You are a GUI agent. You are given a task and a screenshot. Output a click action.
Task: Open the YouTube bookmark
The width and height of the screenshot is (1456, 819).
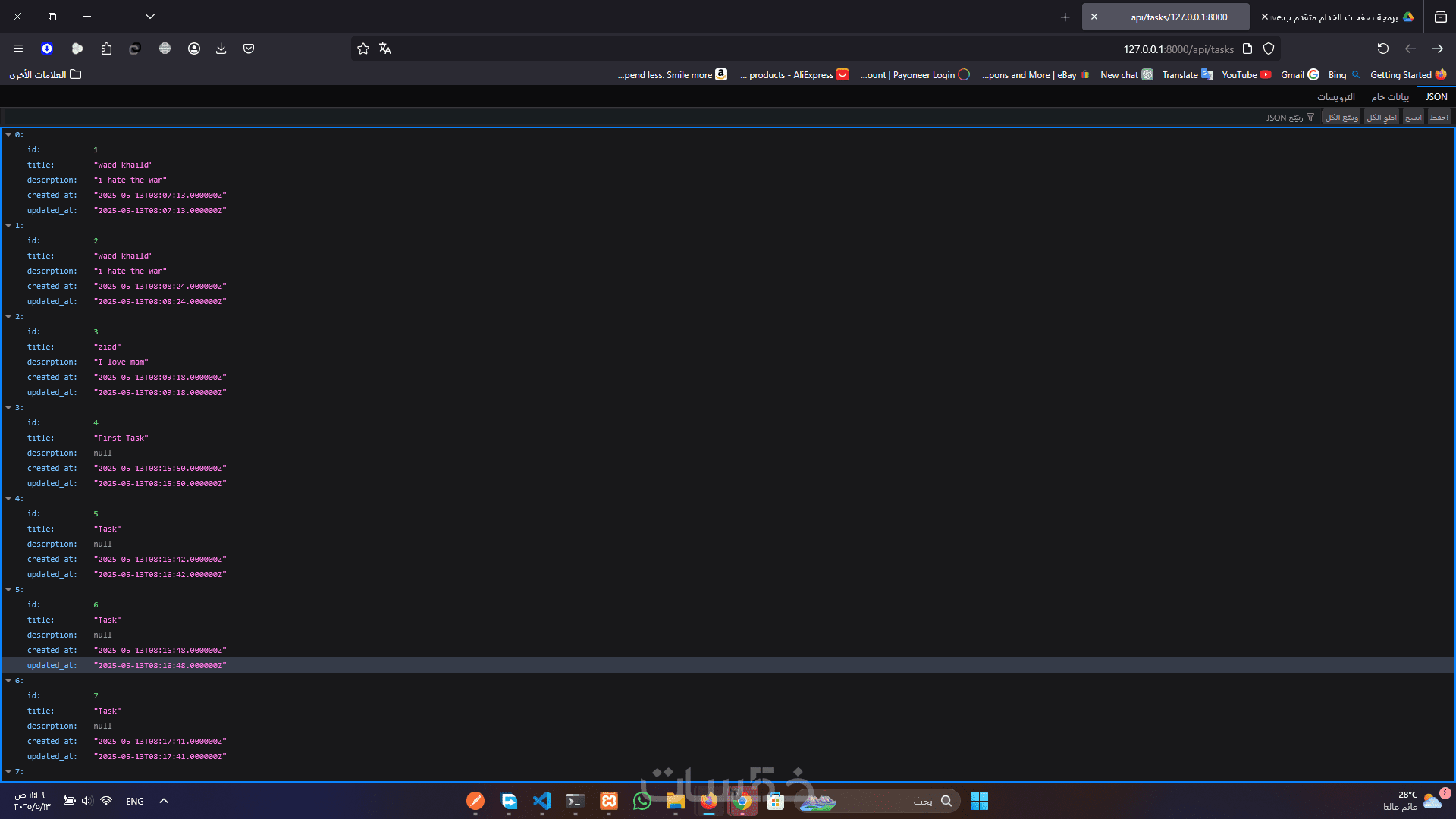1246,75
